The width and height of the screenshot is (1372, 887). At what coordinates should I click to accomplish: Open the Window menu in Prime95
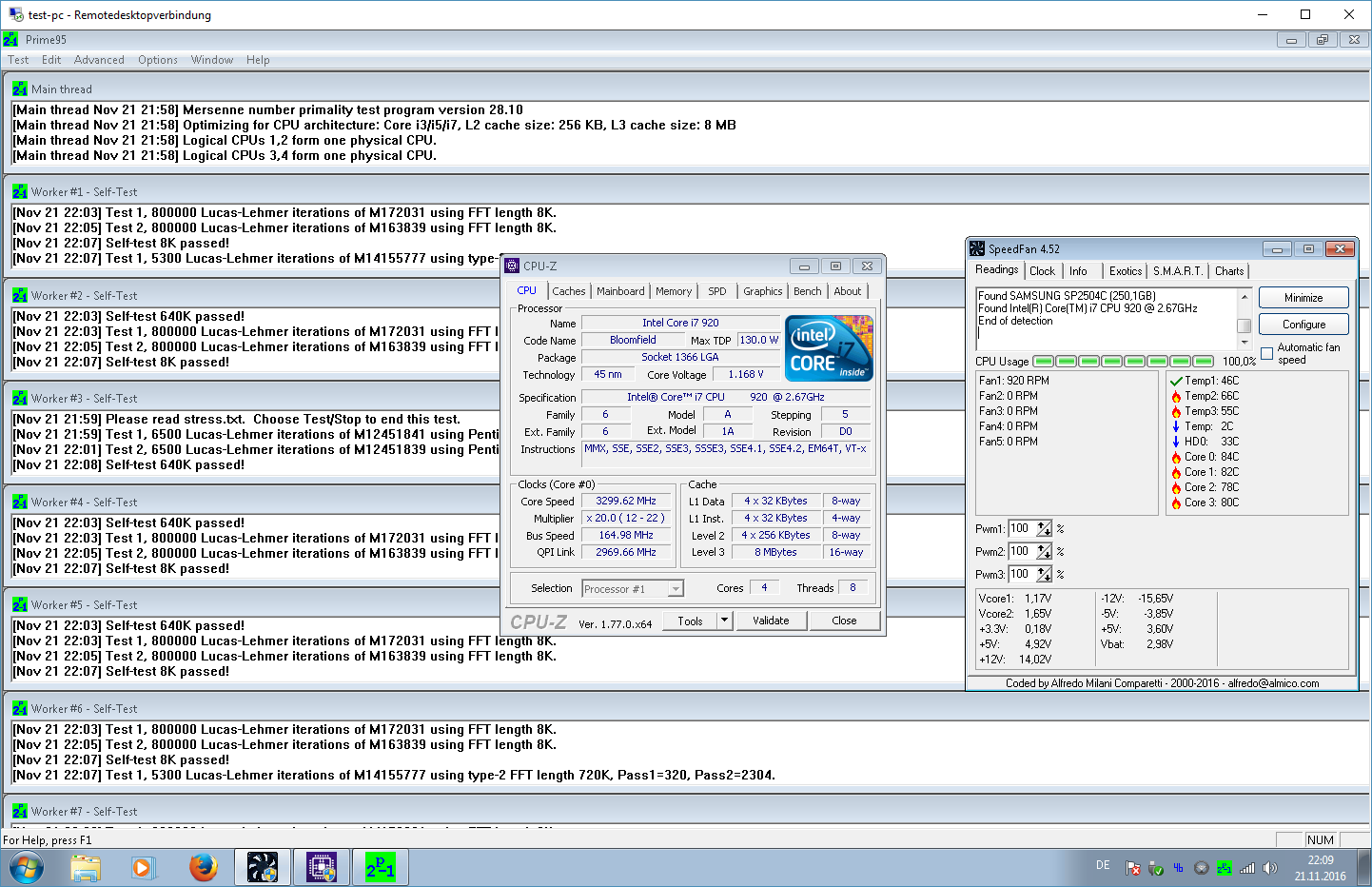coord(212,60)
